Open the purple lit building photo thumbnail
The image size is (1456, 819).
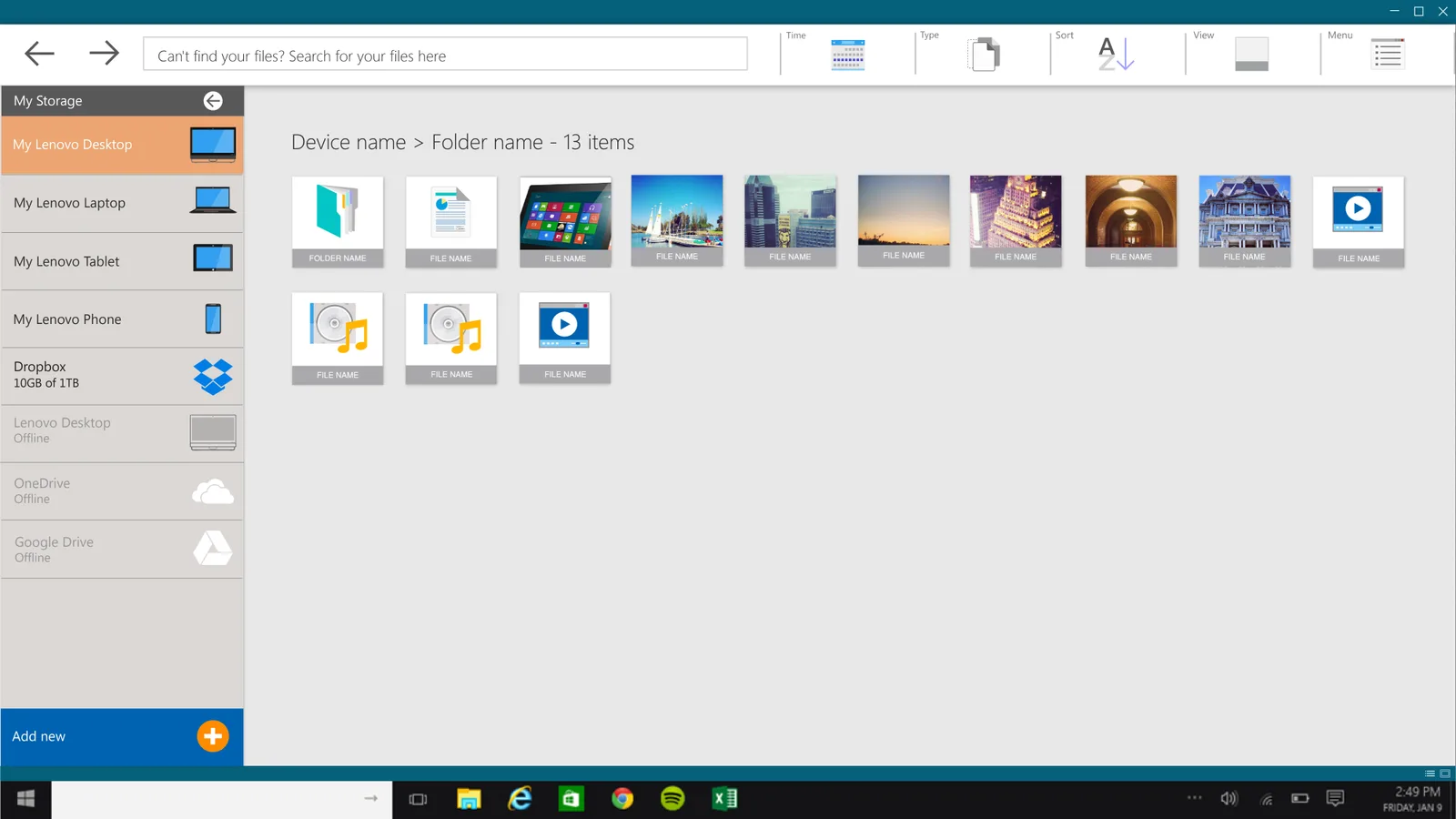coord(1016,221)
